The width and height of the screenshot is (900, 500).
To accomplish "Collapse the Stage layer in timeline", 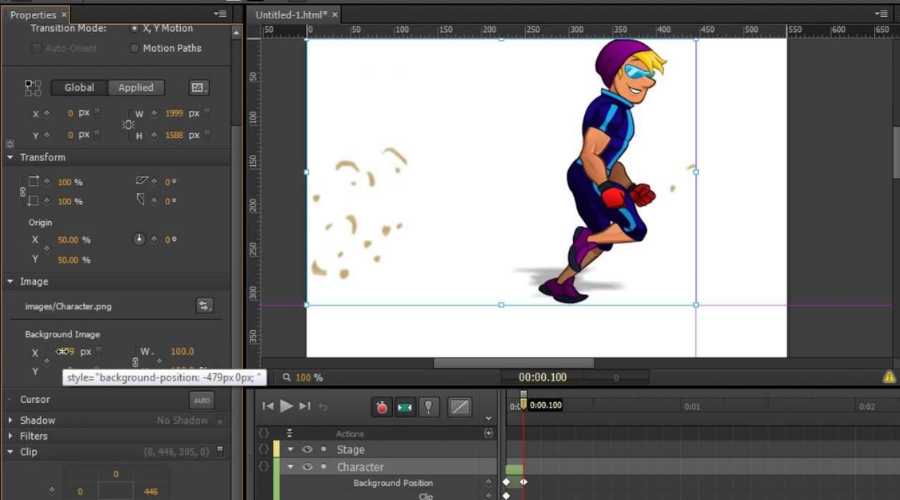I will (x=290, y=449).
